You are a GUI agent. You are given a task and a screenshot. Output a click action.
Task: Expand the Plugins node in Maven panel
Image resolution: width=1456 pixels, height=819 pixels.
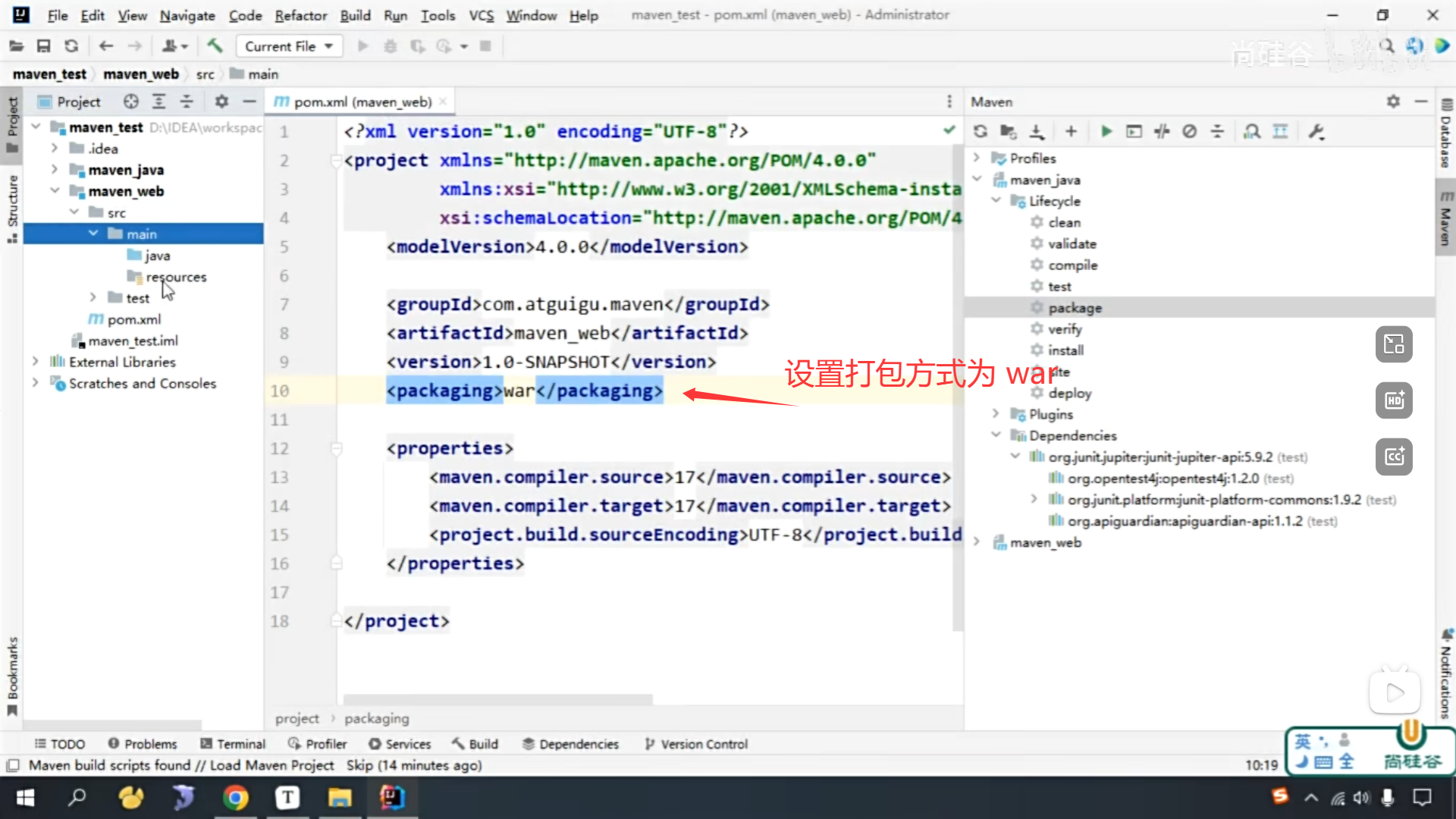click(996, 414)
